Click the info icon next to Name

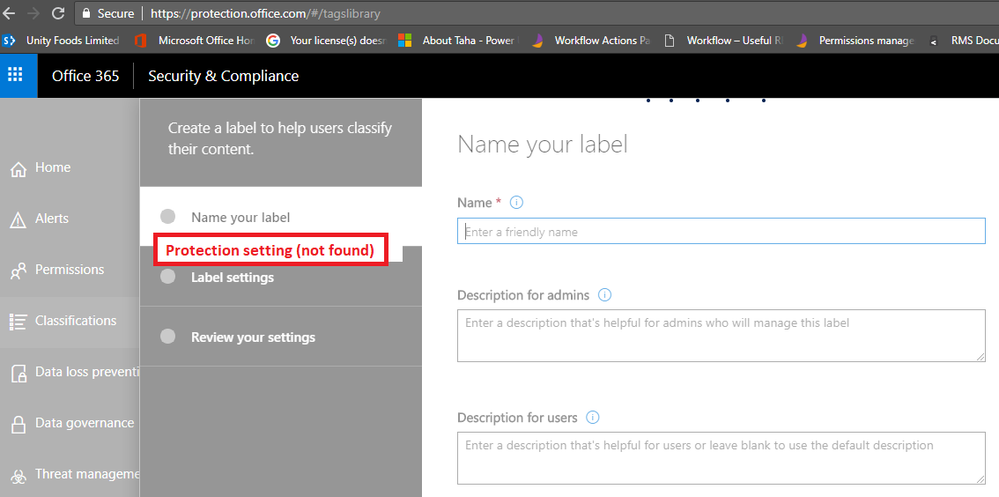coord(517,203)
